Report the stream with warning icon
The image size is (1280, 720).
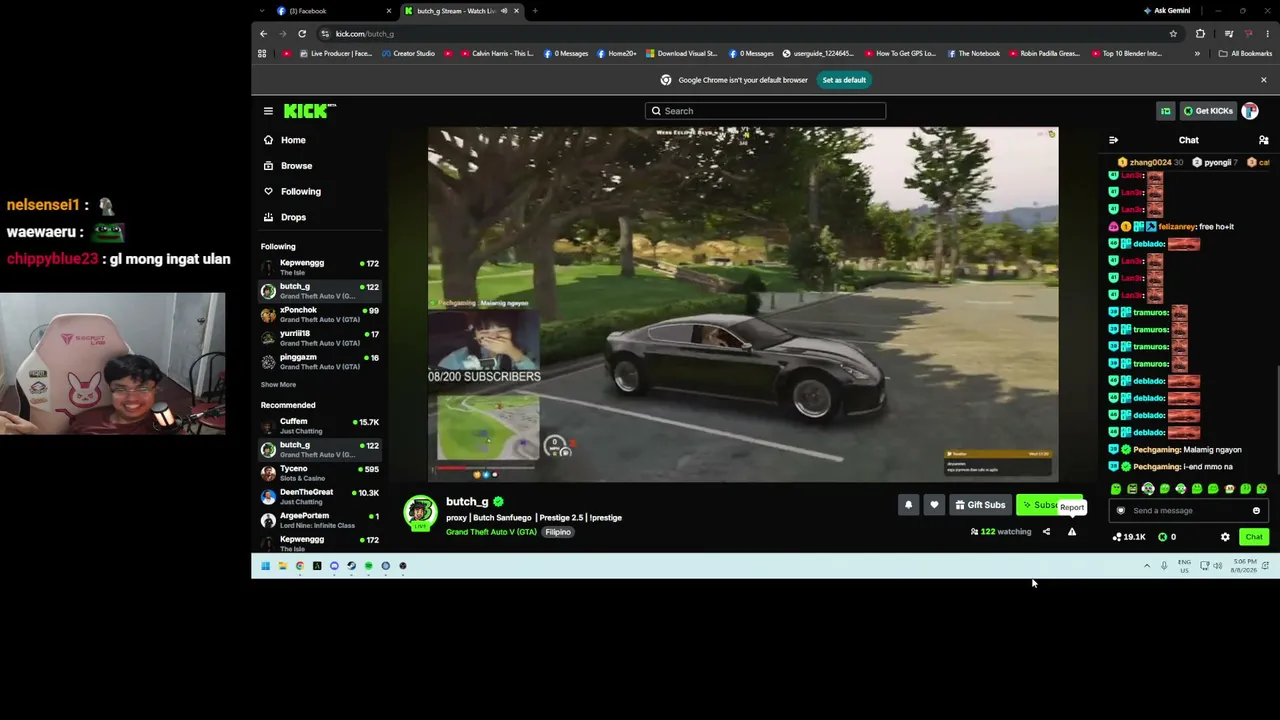tap(1072, 532)
